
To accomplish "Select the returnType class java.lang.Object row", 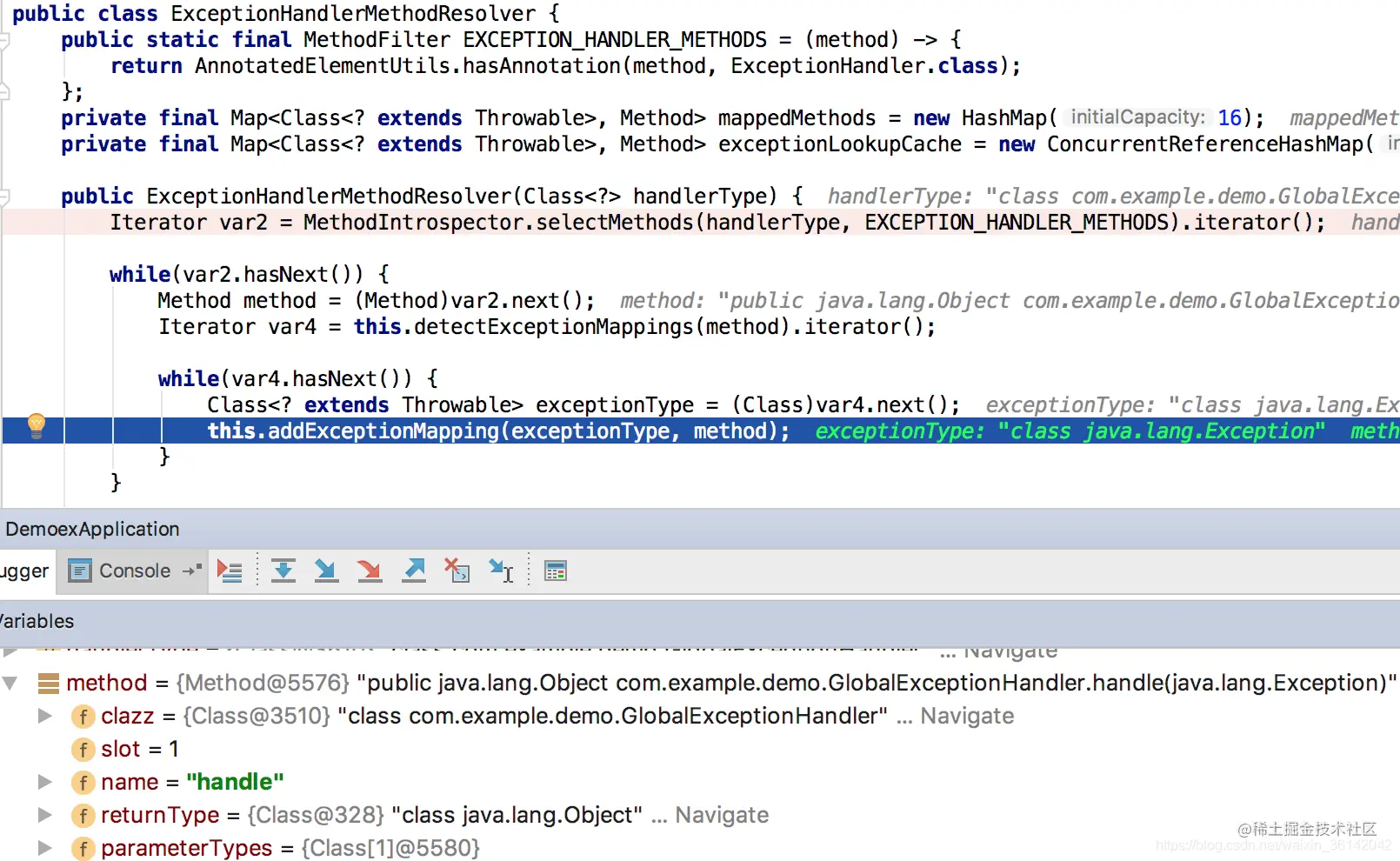I will click(x=700, y=816).
